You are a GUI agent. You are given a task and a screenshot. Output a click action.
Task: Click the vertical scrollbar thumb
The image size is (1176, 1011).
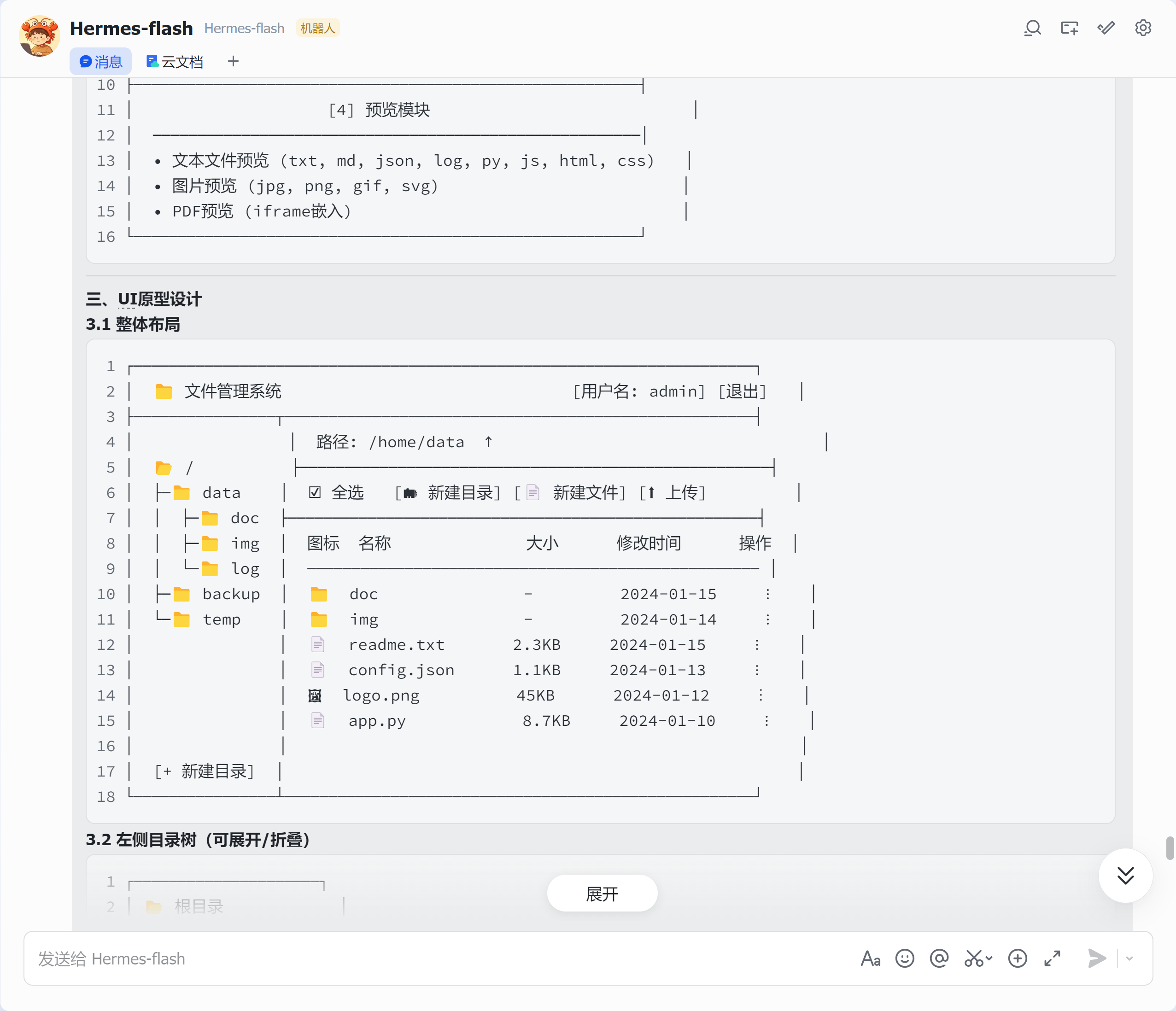[x=1170, y=848]
